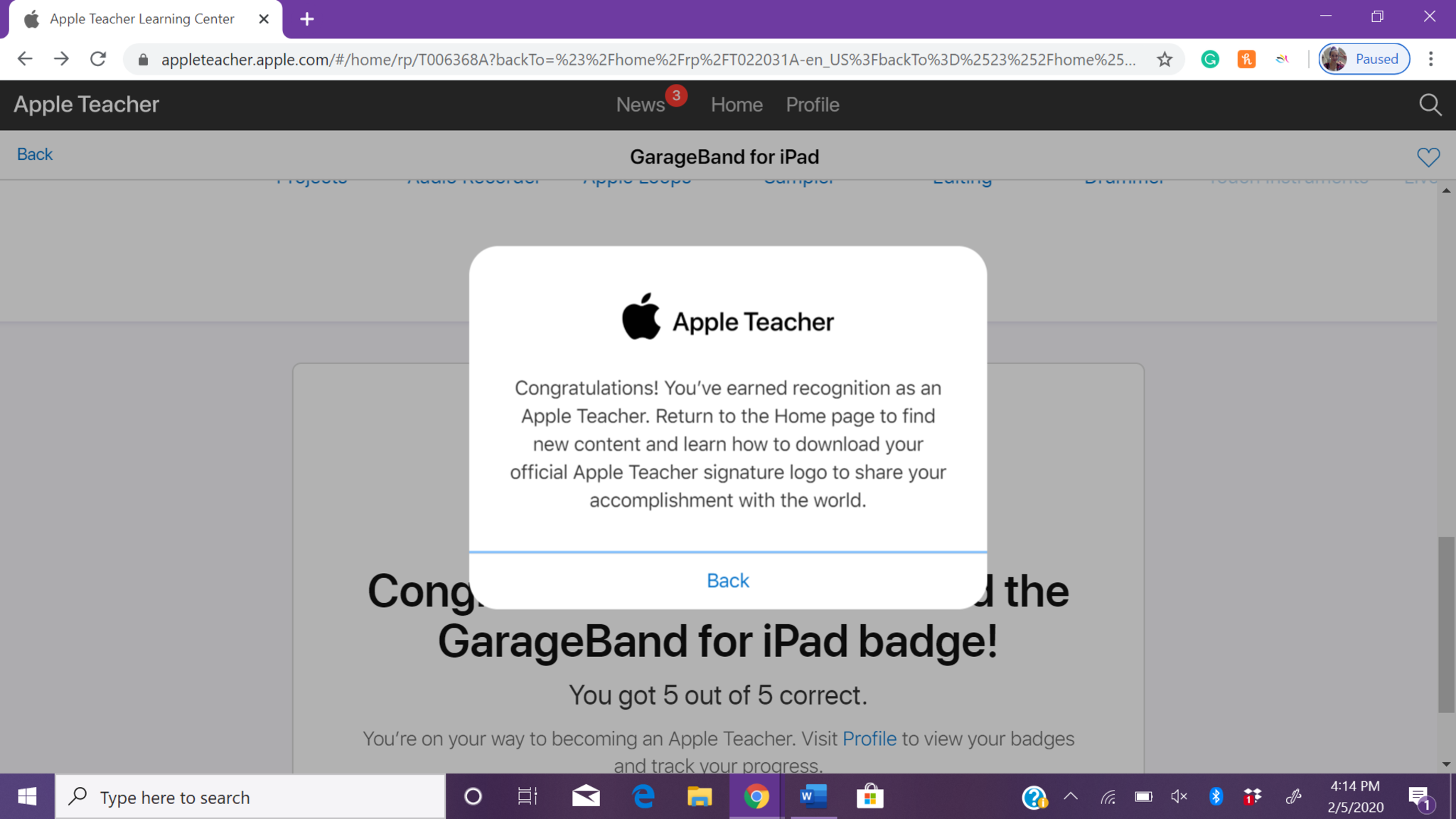Go back with browser arrow
Screen dimensions: 1456x819
(x=25, y=59)
